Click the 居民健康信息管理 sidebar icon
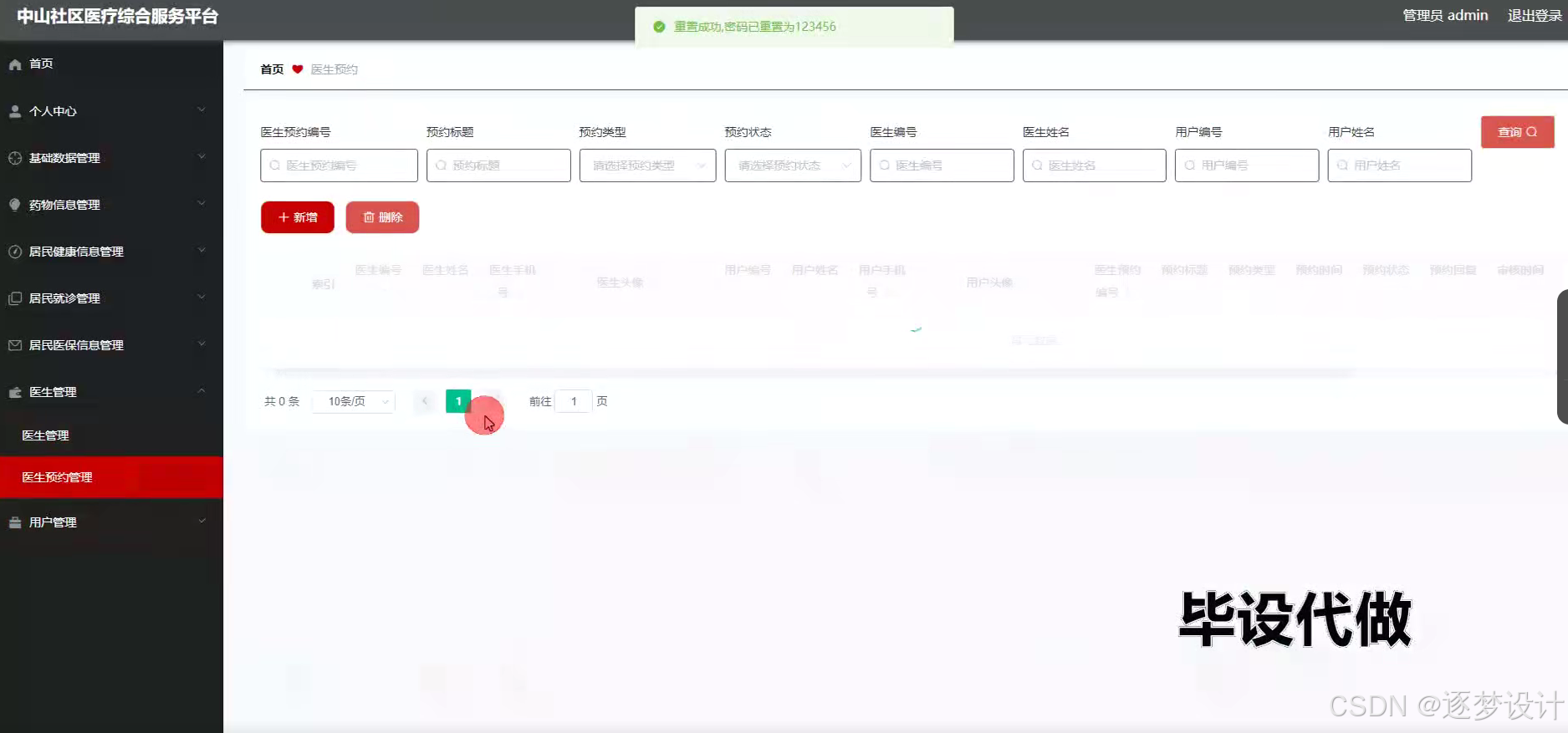 pyautogui.click(x=15, y=252)
